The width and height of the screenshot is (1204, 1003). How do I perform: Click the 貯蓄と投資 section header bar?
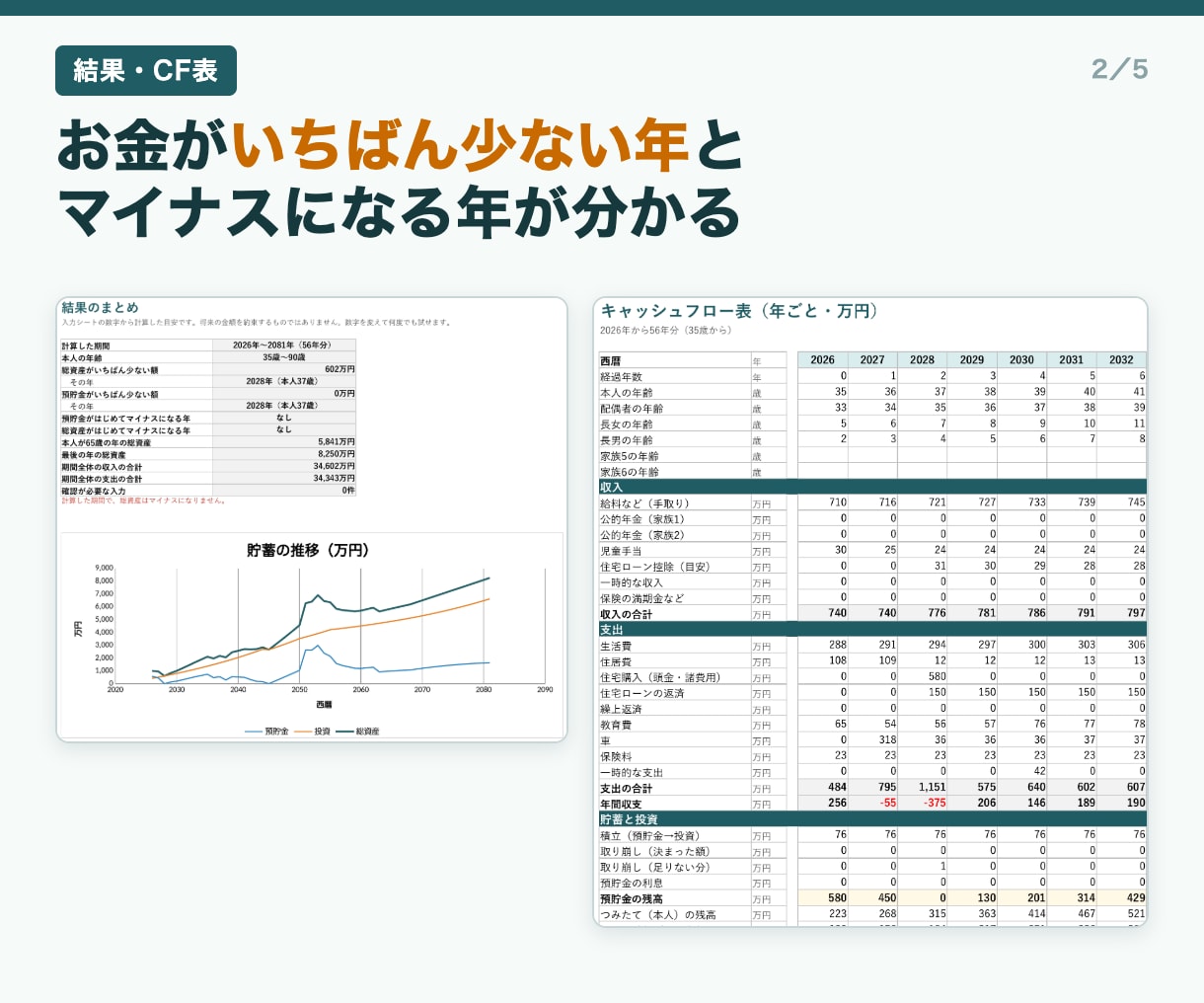(872, 819)
